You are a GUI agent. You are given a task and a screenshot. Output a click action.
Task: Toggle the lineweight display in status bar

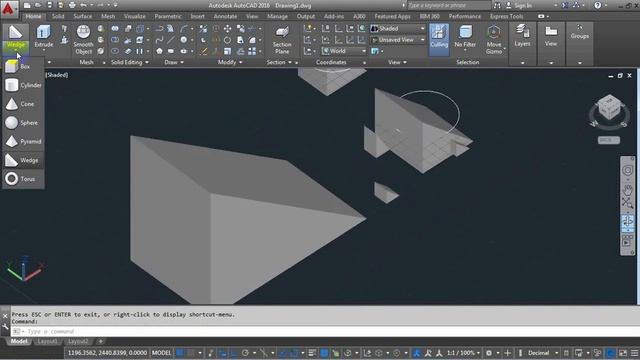312,353
